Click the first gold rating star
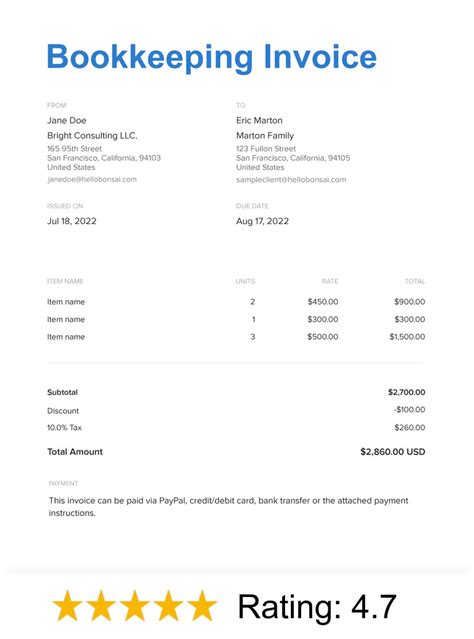The image size is (474, 639). tap(68, 606)
